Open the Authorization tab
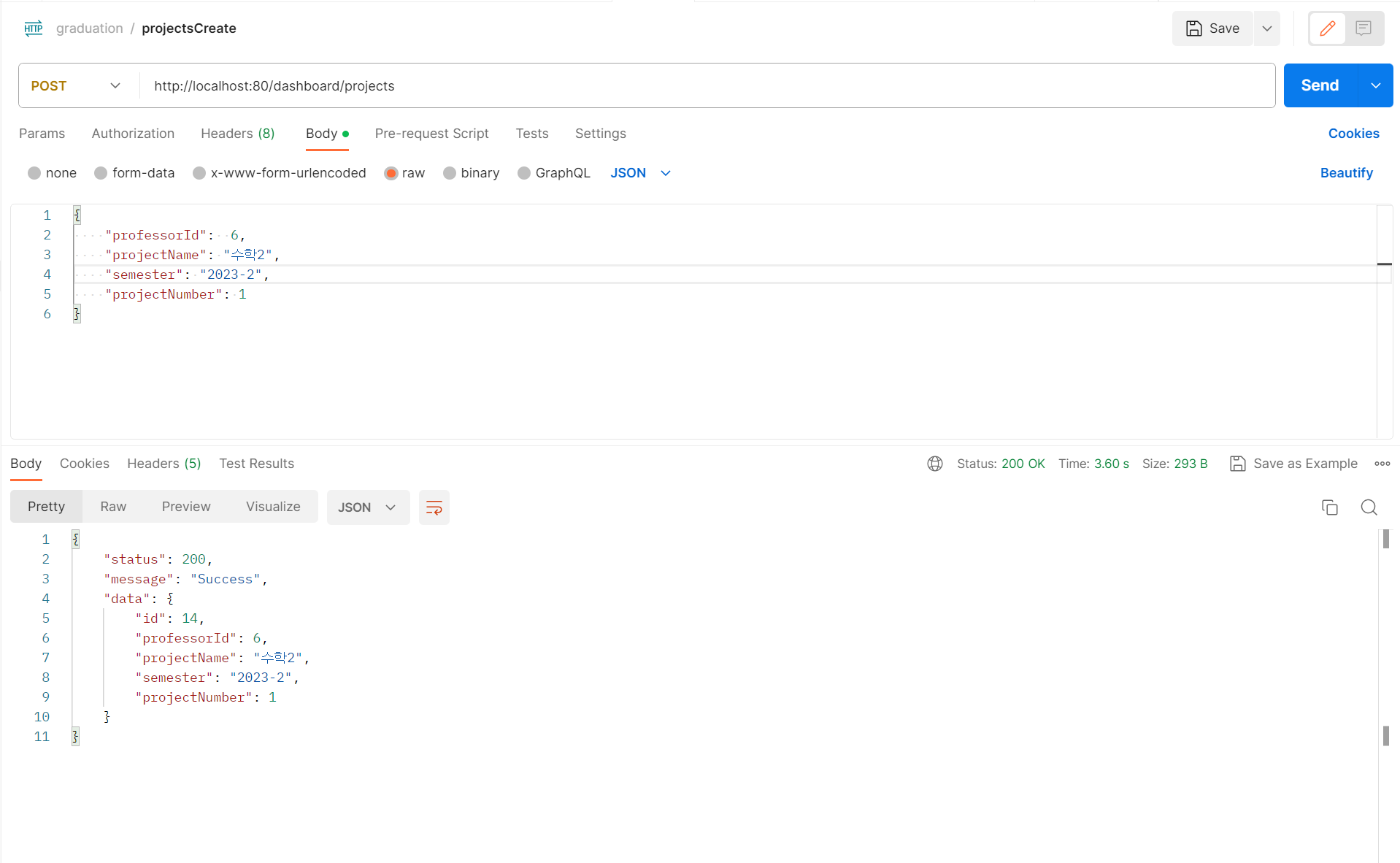The width and height of the screenshot is (1400, 863). pyautogui.click(x=133, y=134)
